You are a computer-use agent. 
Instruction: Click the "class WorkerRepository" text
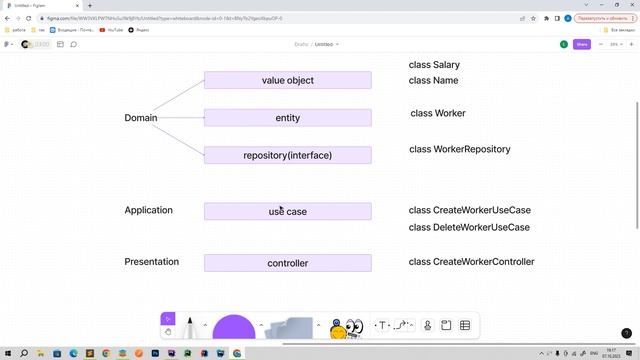(460, 149)
